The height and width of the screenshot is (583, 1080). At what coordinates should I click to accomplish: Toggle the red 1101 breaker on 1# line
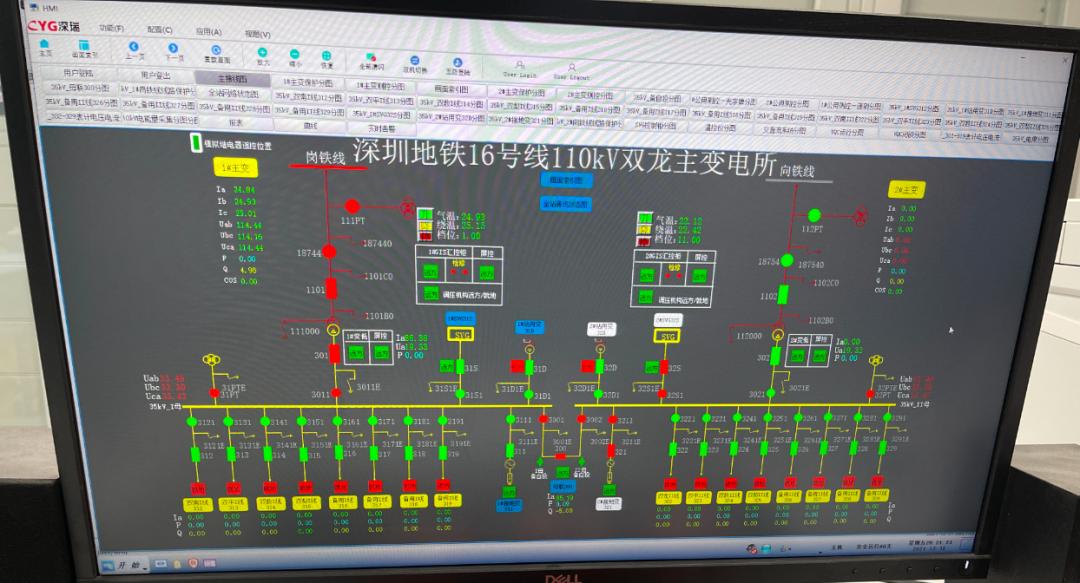[335, 290]
